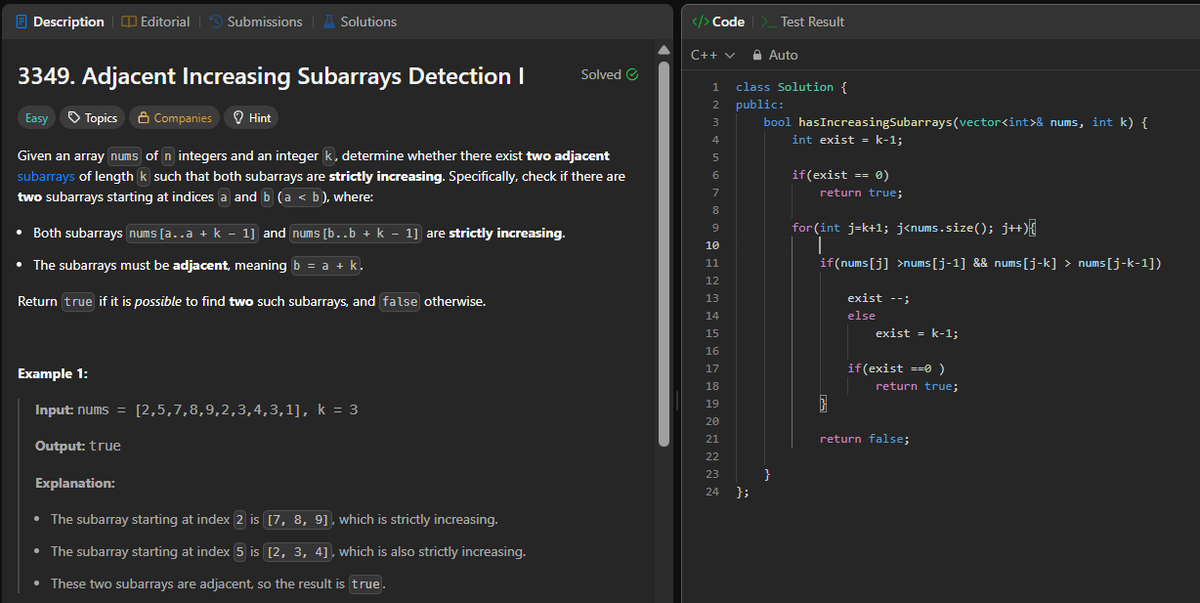This screenshot has width=1200, height=603.
Task: Click the Auto label in editor toolbar
Action: [x=784, y=55]
